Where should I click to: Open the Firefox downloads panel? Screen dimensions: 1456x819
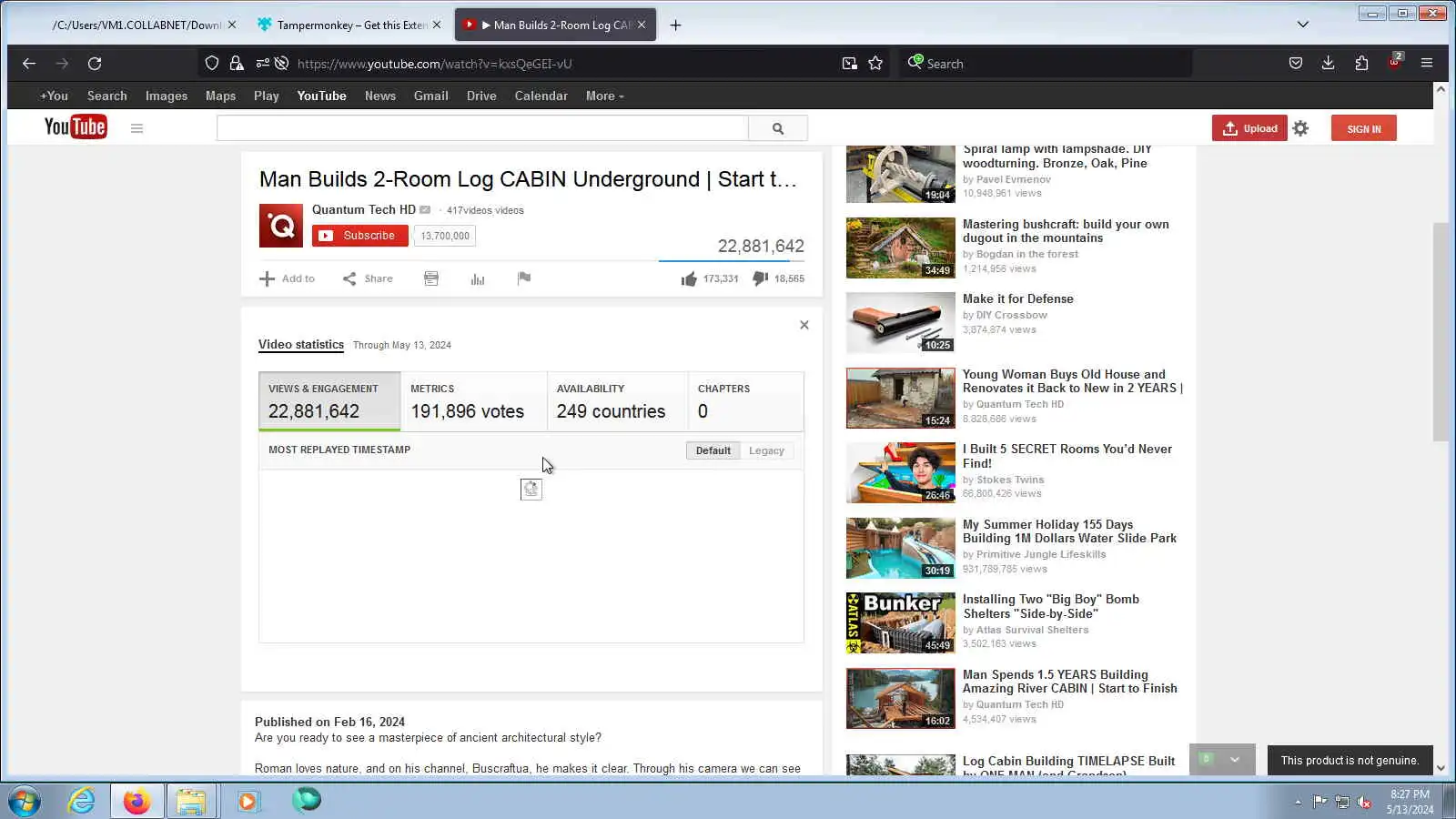1329,64
